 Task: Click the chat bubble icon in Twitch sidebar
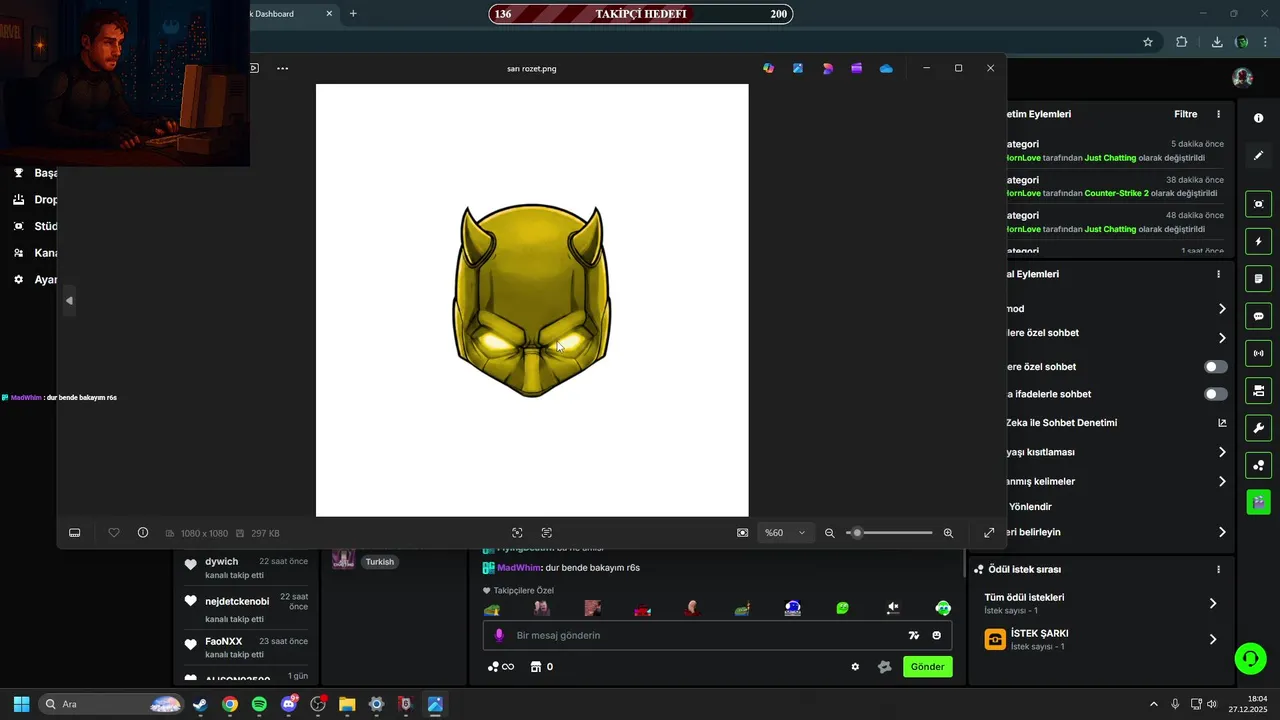1258,316
